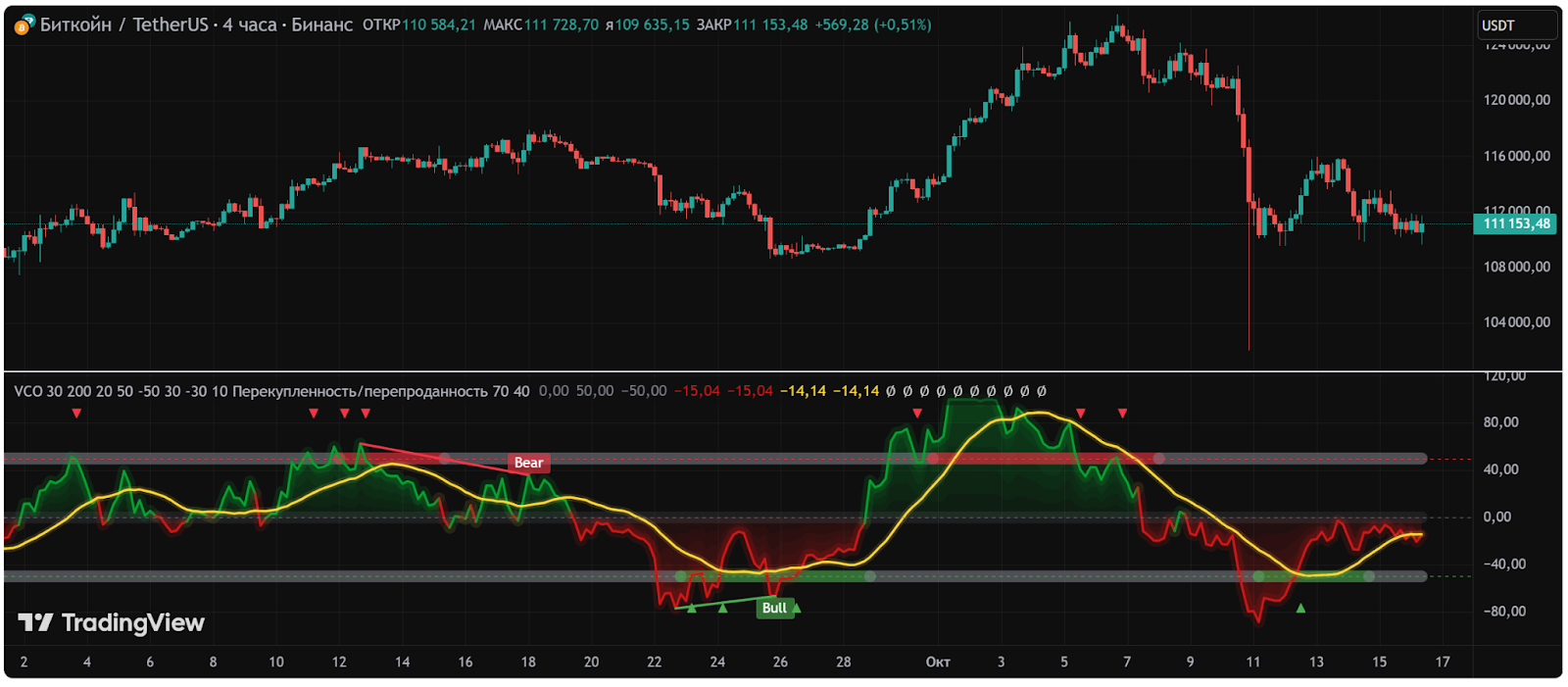Click the Перекупленность/перепроданность legend text
The width and height of the screenshot is (1568, 687).
[x=360, y=391]
